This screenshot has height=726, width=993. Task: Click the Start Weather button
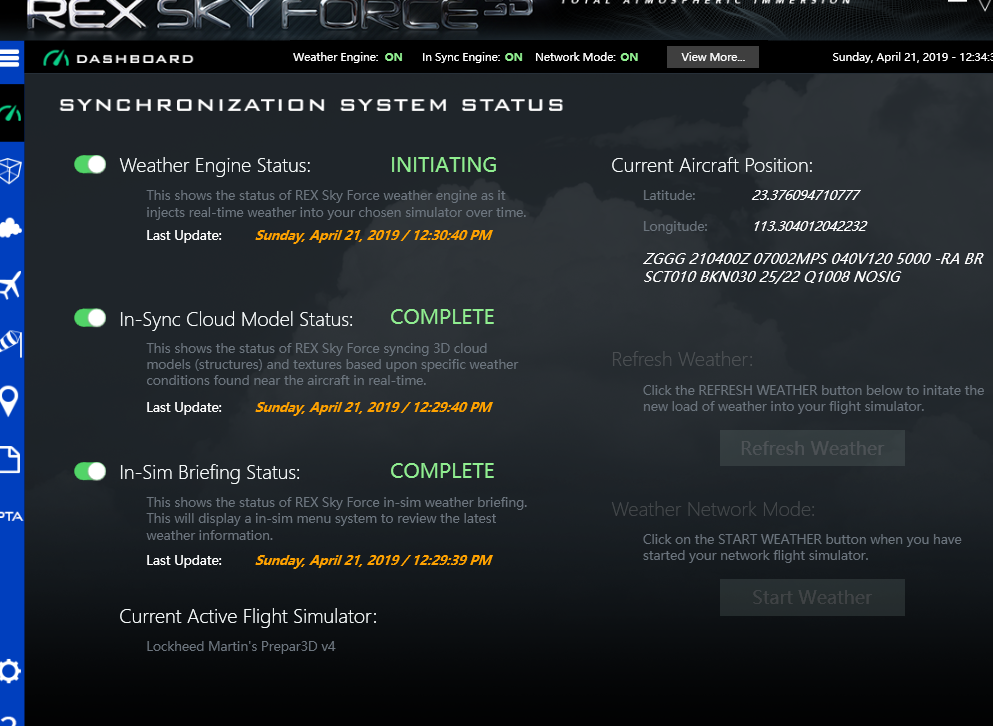click(812, 597)
